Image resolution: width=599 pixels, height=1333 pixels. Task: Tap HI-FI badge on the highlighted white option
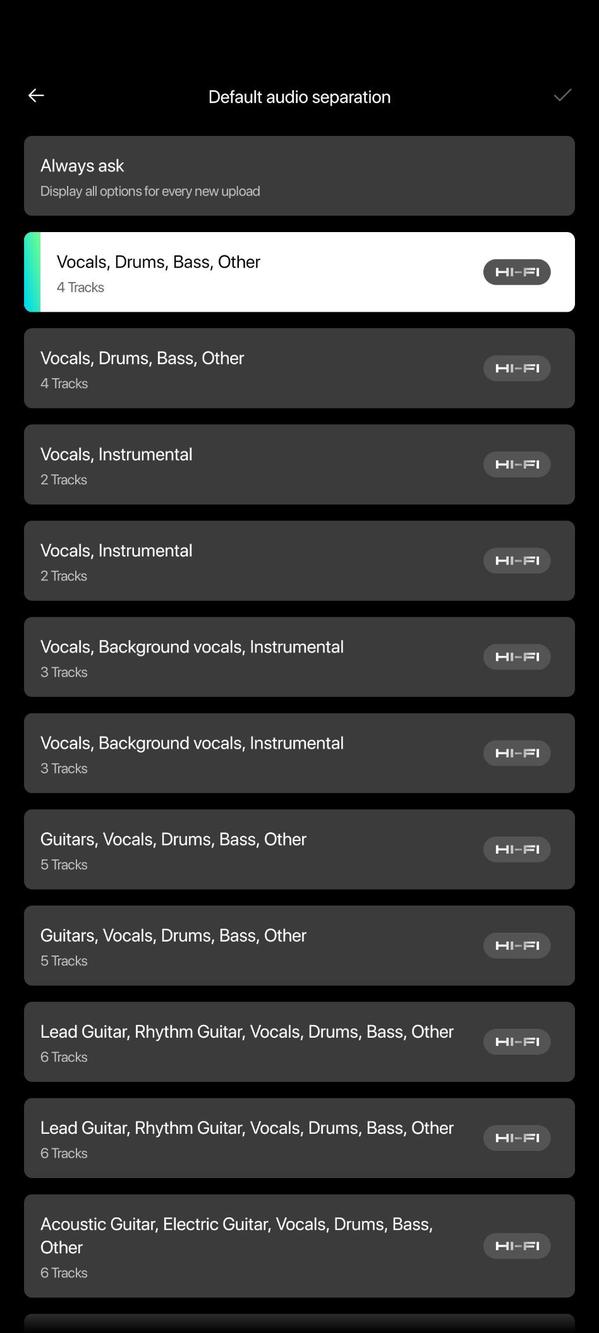pyautogui.click(x=517, y=272)
